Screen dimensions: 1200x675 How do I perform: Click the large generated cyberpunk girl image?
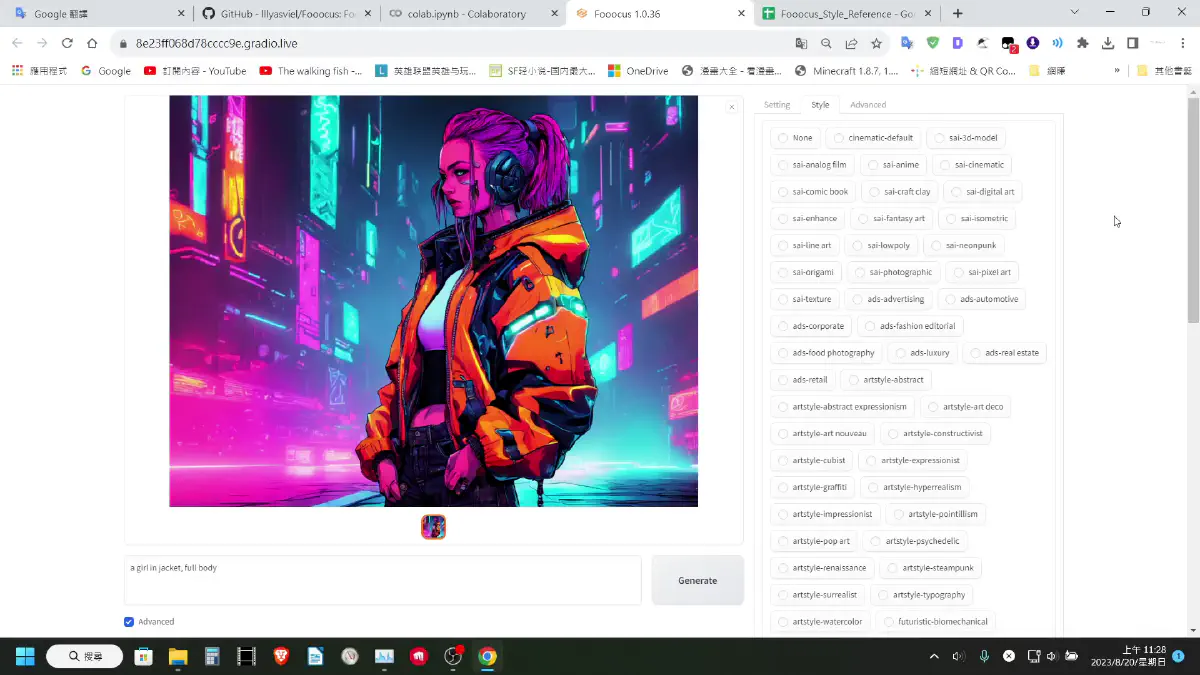pyautogui.click(x=433, y=301)
